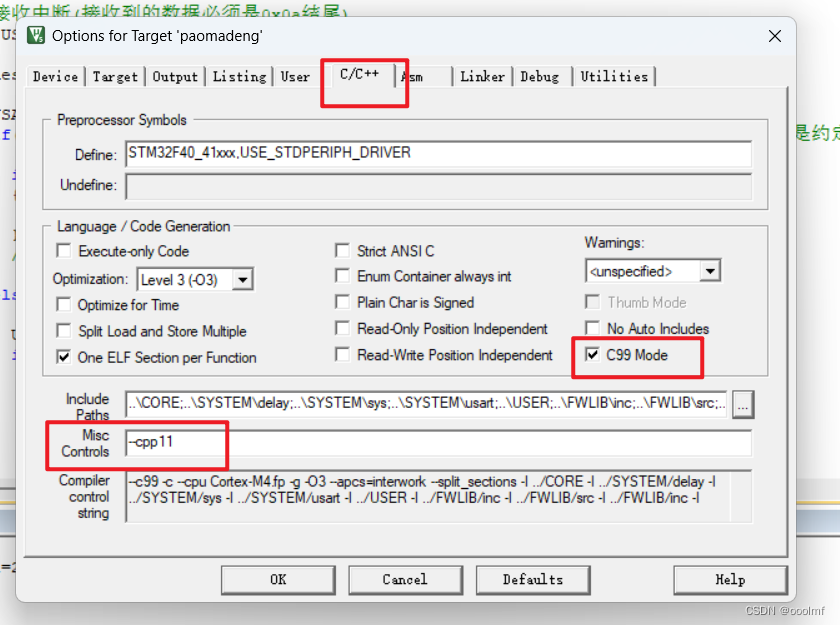Disable One ELF Section per Function

pyautogui.click(x=63, y=357)
